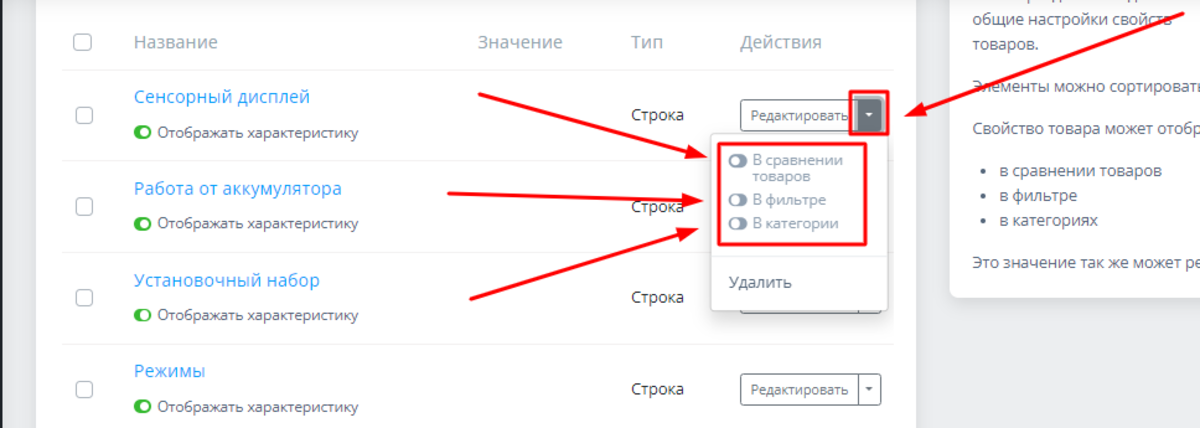Tick the select-all checkbox in table header

click(83, 42)
